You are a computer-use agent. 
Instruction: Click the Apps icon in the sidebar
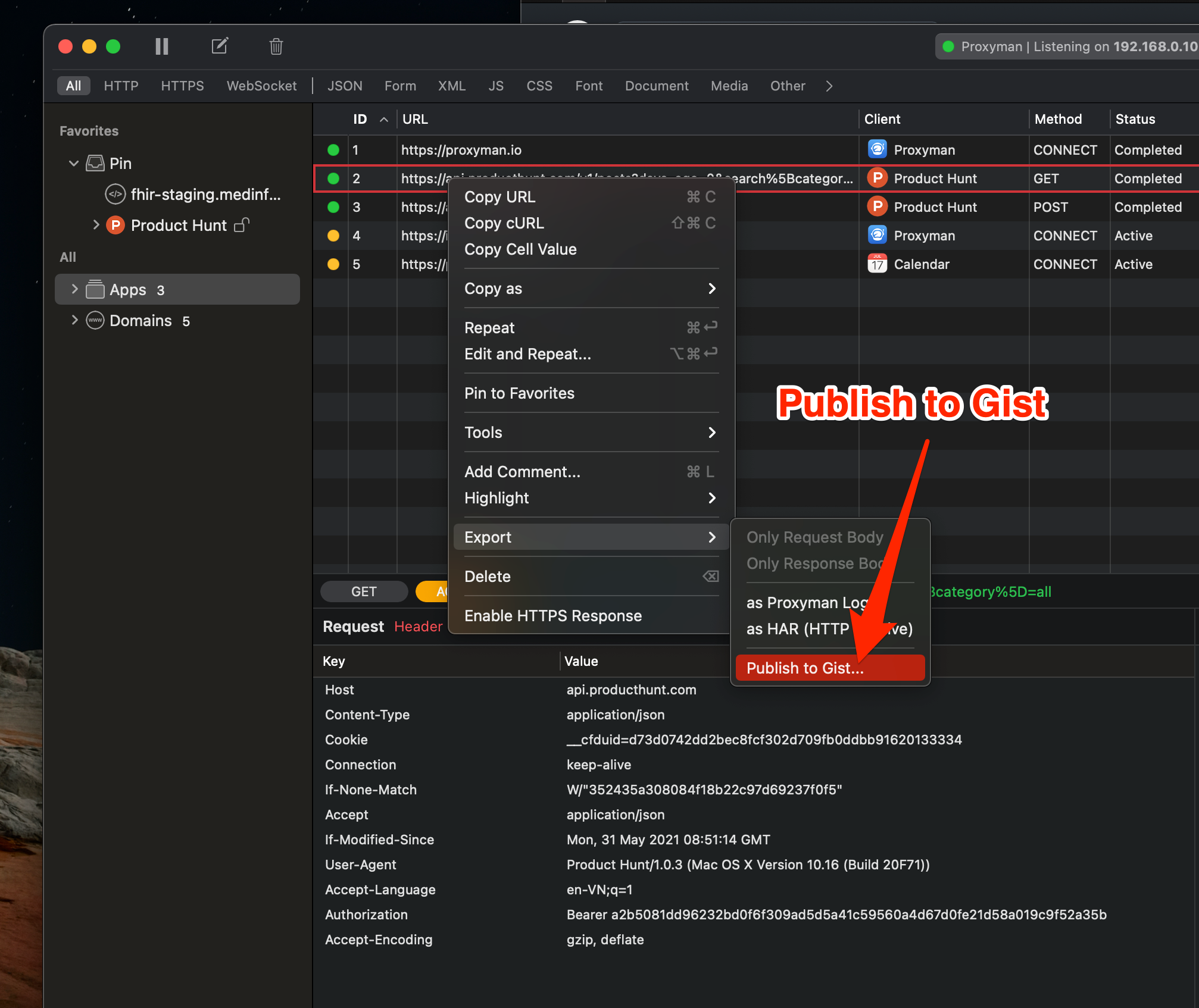[x=95, y=290]
